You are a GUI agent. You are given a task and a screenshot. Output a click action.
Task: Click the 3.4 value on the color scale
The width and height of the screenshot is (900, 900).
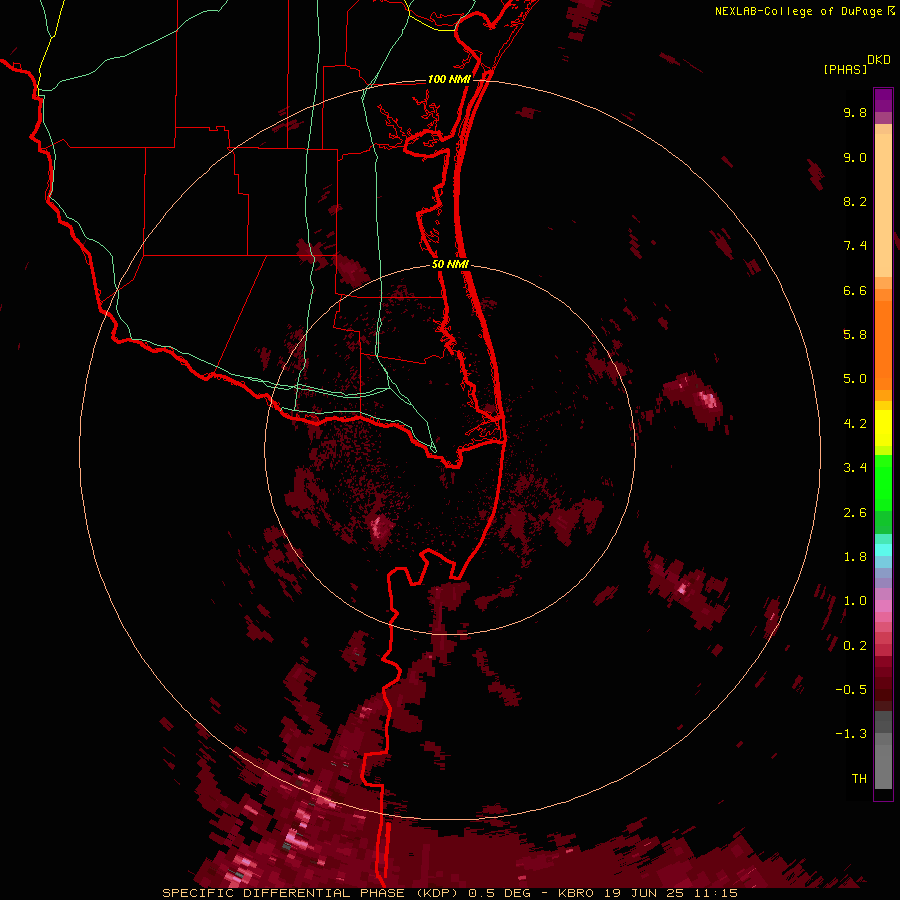(x=855, y=468)
